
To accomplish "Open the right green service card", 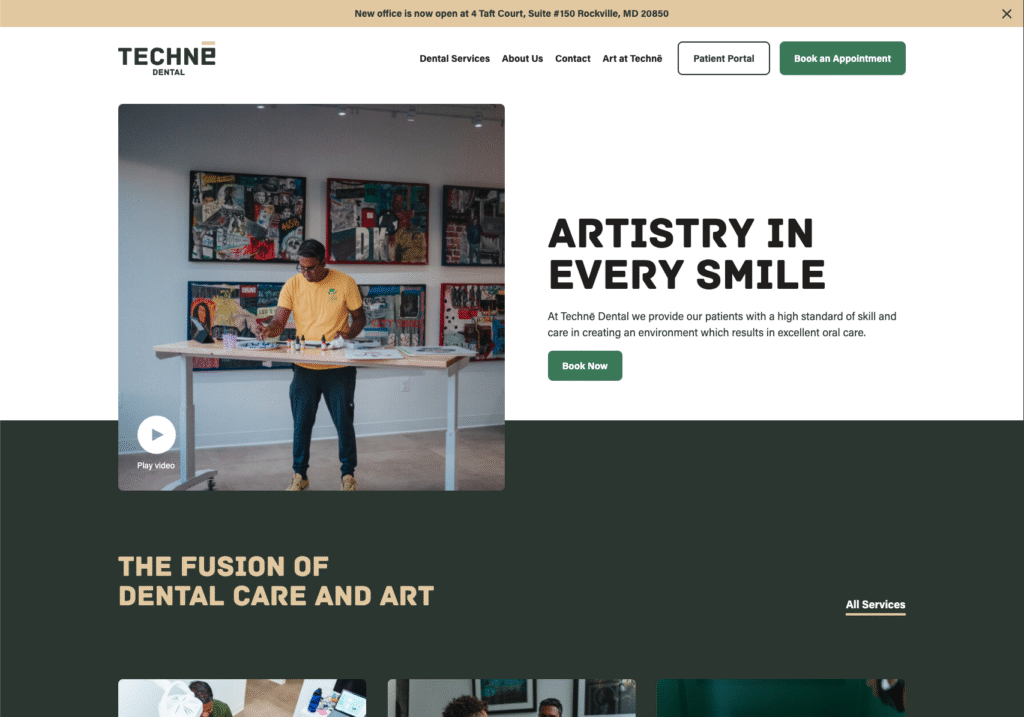I will point(780,698).
